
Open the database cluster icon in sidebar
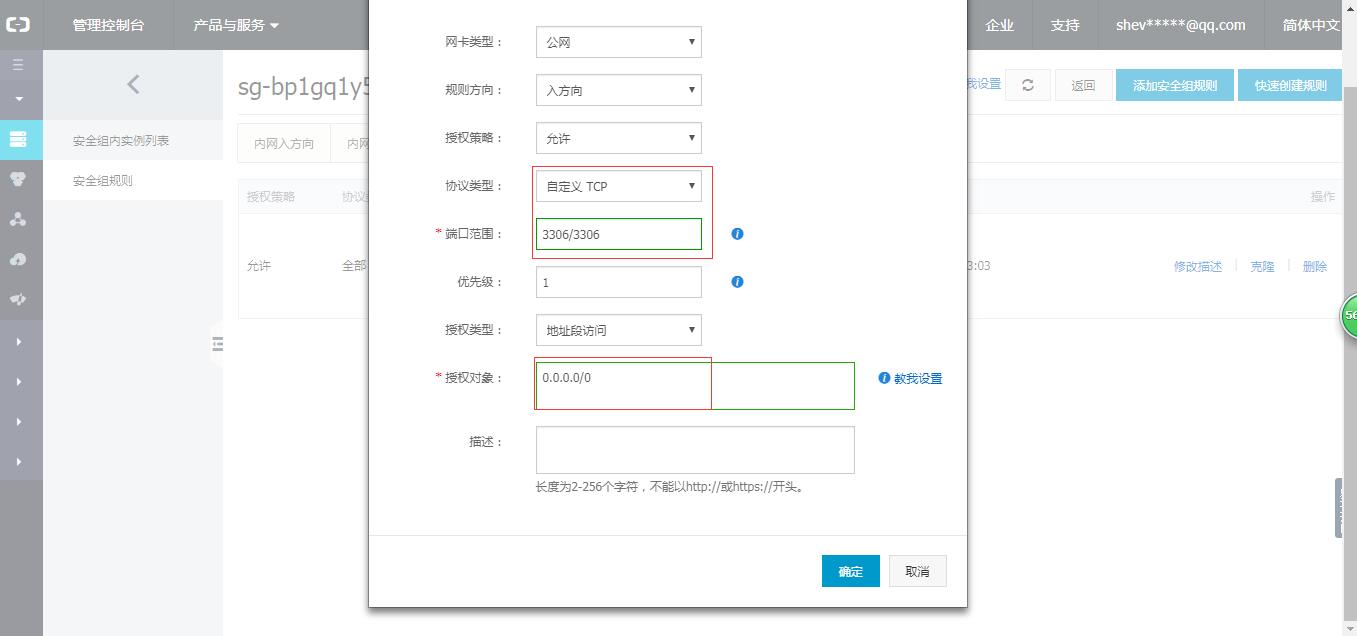click(18, 179)
